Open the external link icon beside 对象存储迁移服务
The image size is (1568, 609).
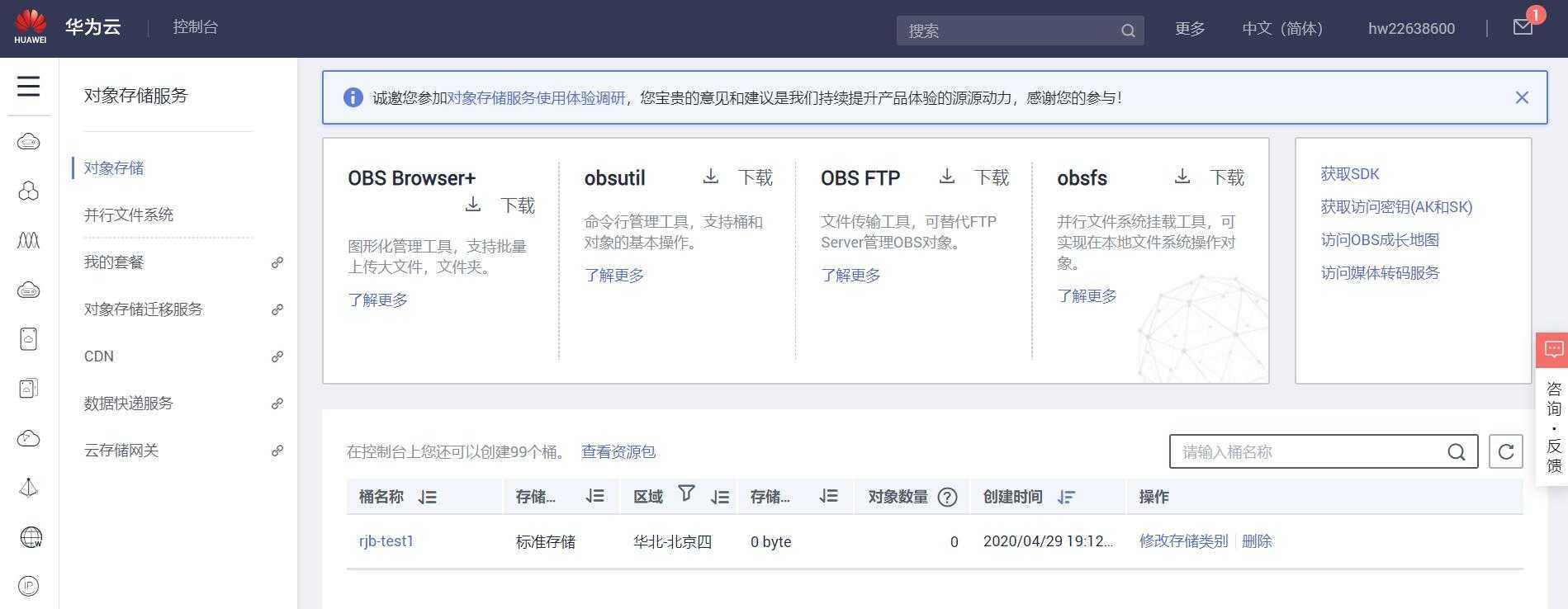(277, 309)
